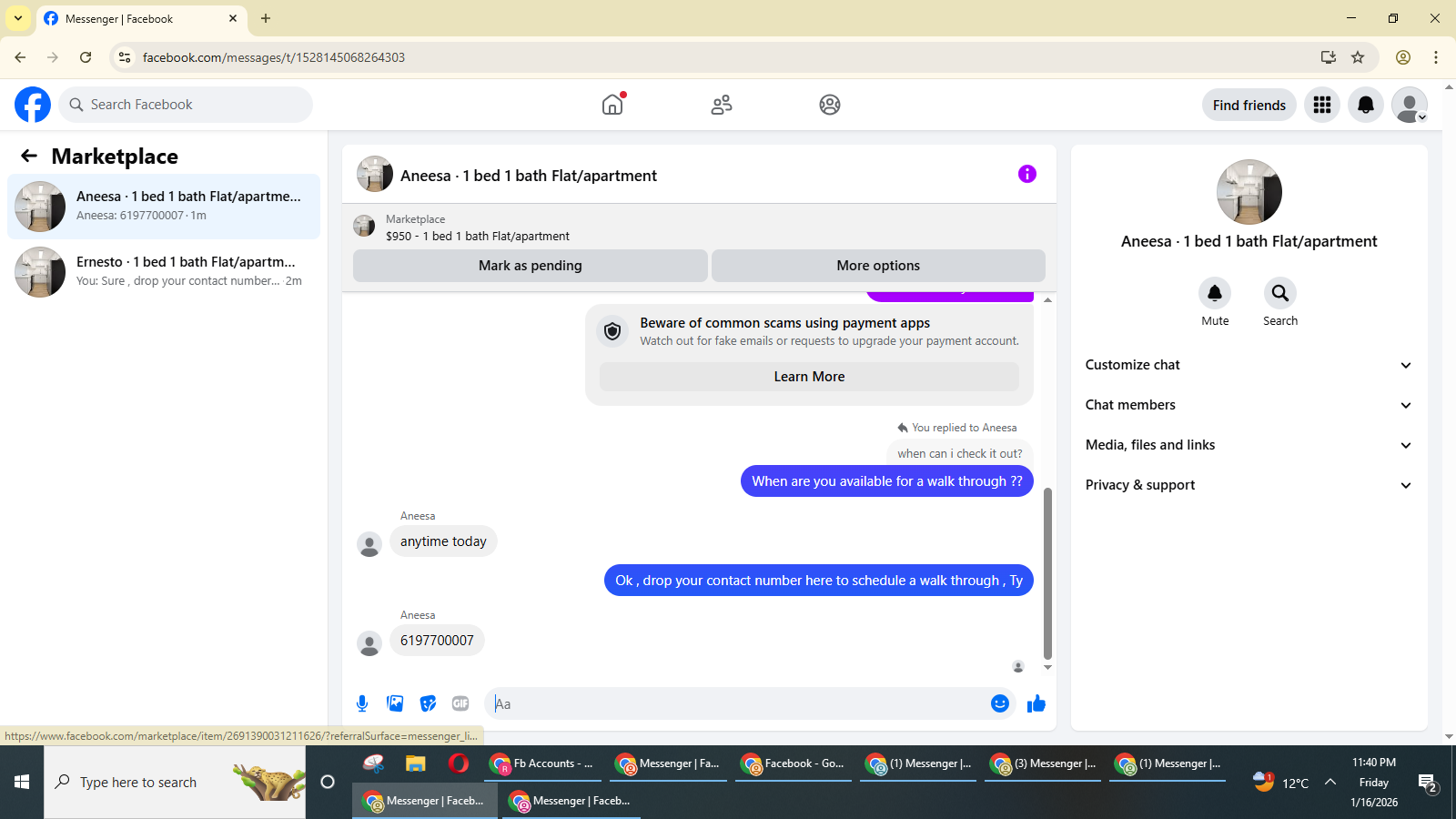The height and width of the screenshot is (819, 1456).
Task: Open Windows Start menu
Action: [22, 782]
